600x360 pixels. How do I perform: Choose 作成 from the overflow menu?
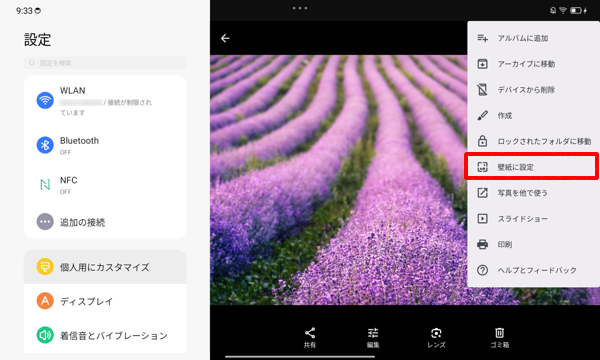click(505, 116)
